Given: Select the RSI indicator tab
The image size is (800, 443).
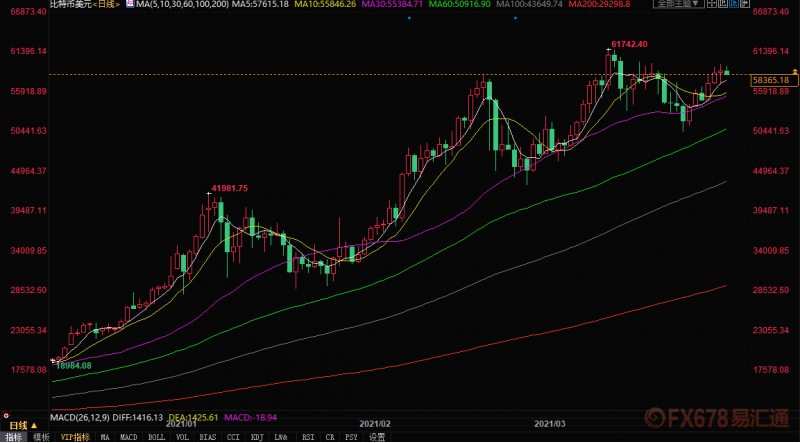Looking at the screenshot, I should pos(308,437).
